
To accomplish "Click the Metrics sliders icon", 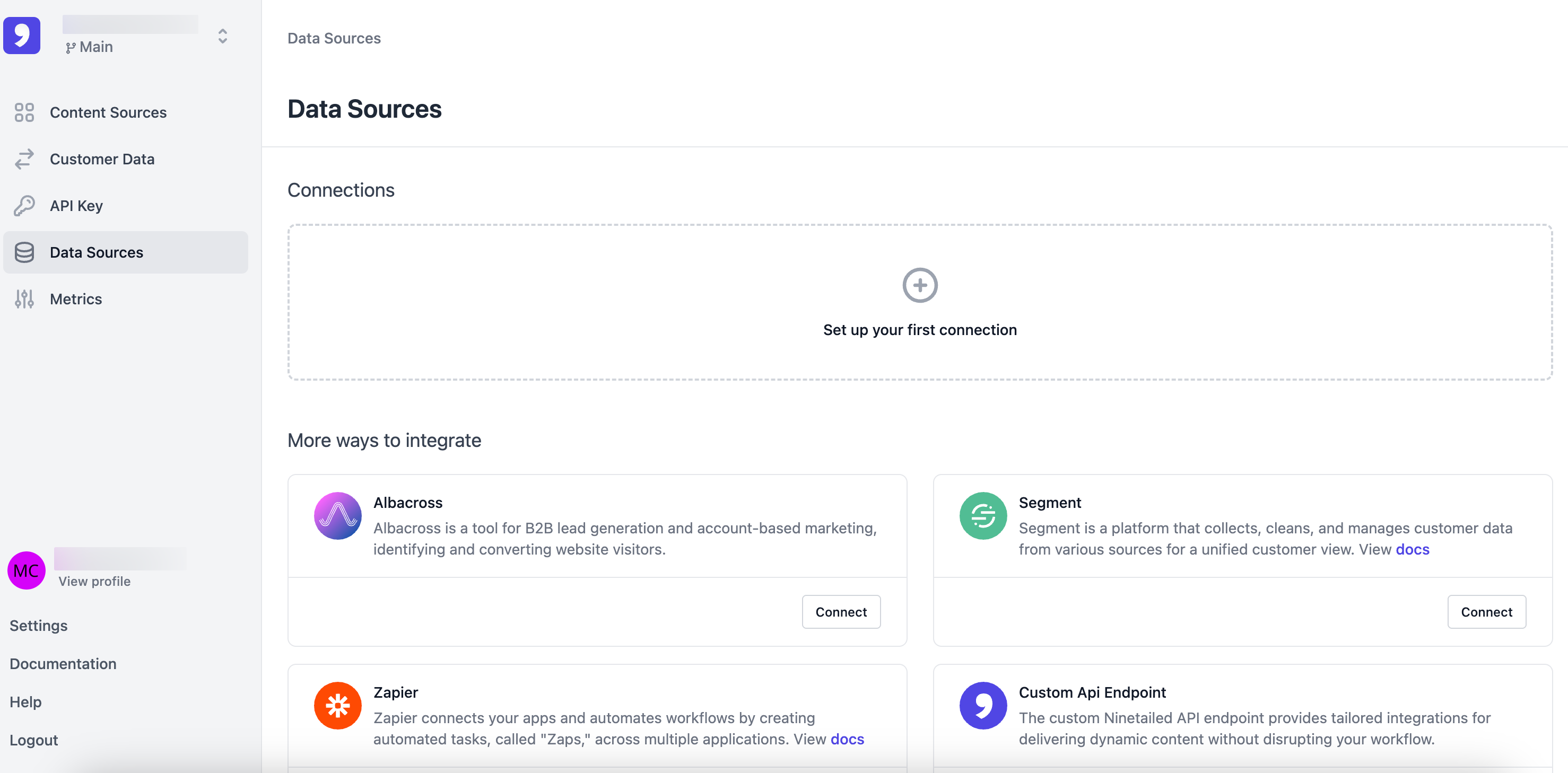I will coord(24,298).
